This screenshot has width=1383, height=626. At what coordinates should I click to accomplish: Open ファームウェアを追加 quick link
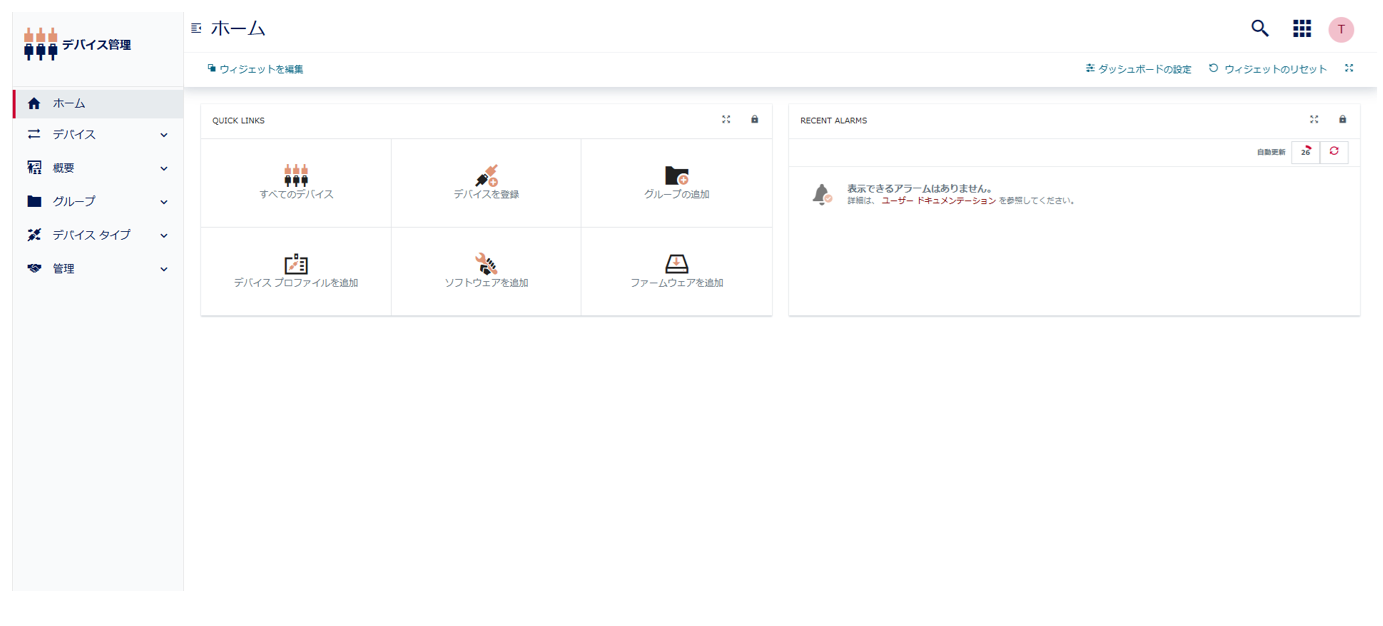[x=676, y=271]
